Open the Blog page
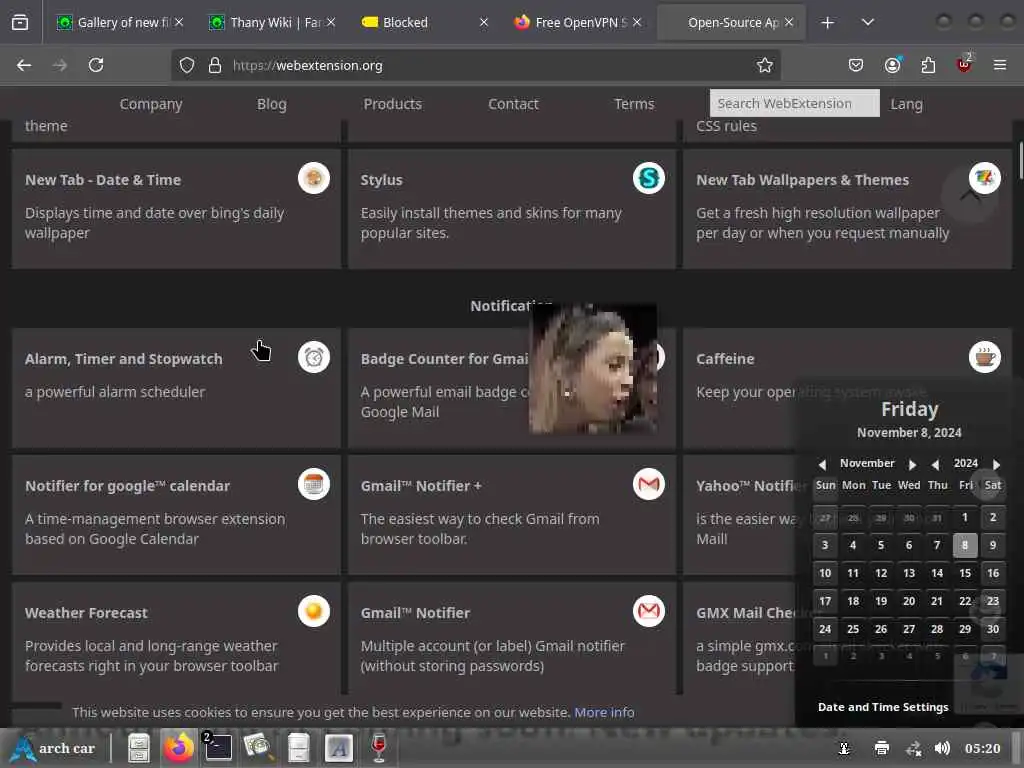Image resolution: width=1024 pixels, height=768 pixels. coord(272,104)
